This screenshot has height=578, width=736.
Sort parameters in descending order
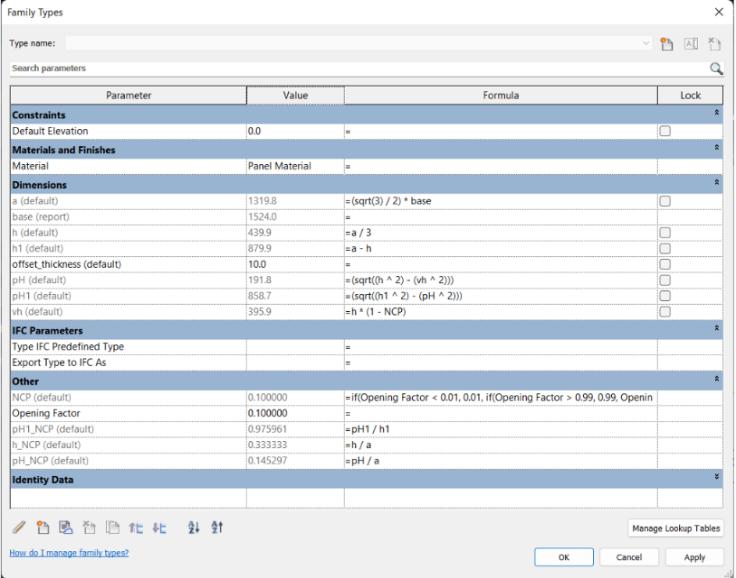[x=217, y=527]
